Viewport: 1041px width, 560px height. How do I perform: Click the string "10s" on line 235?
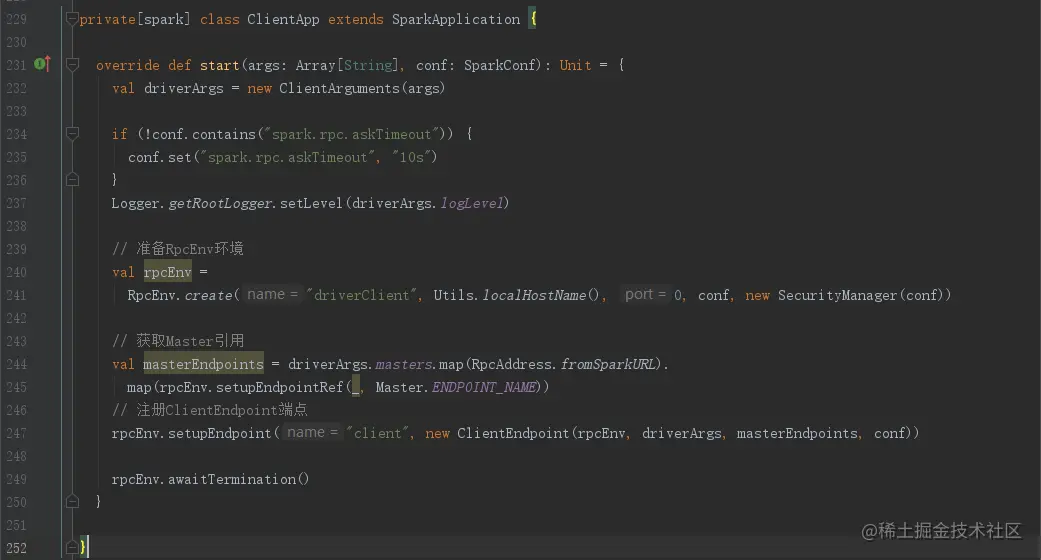tap(411, 157)
